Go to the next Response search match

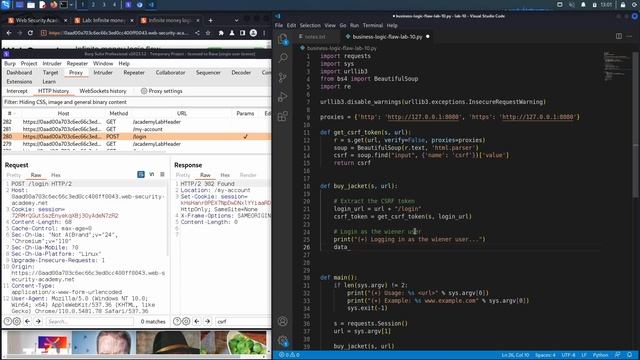[x=207, y=321]
